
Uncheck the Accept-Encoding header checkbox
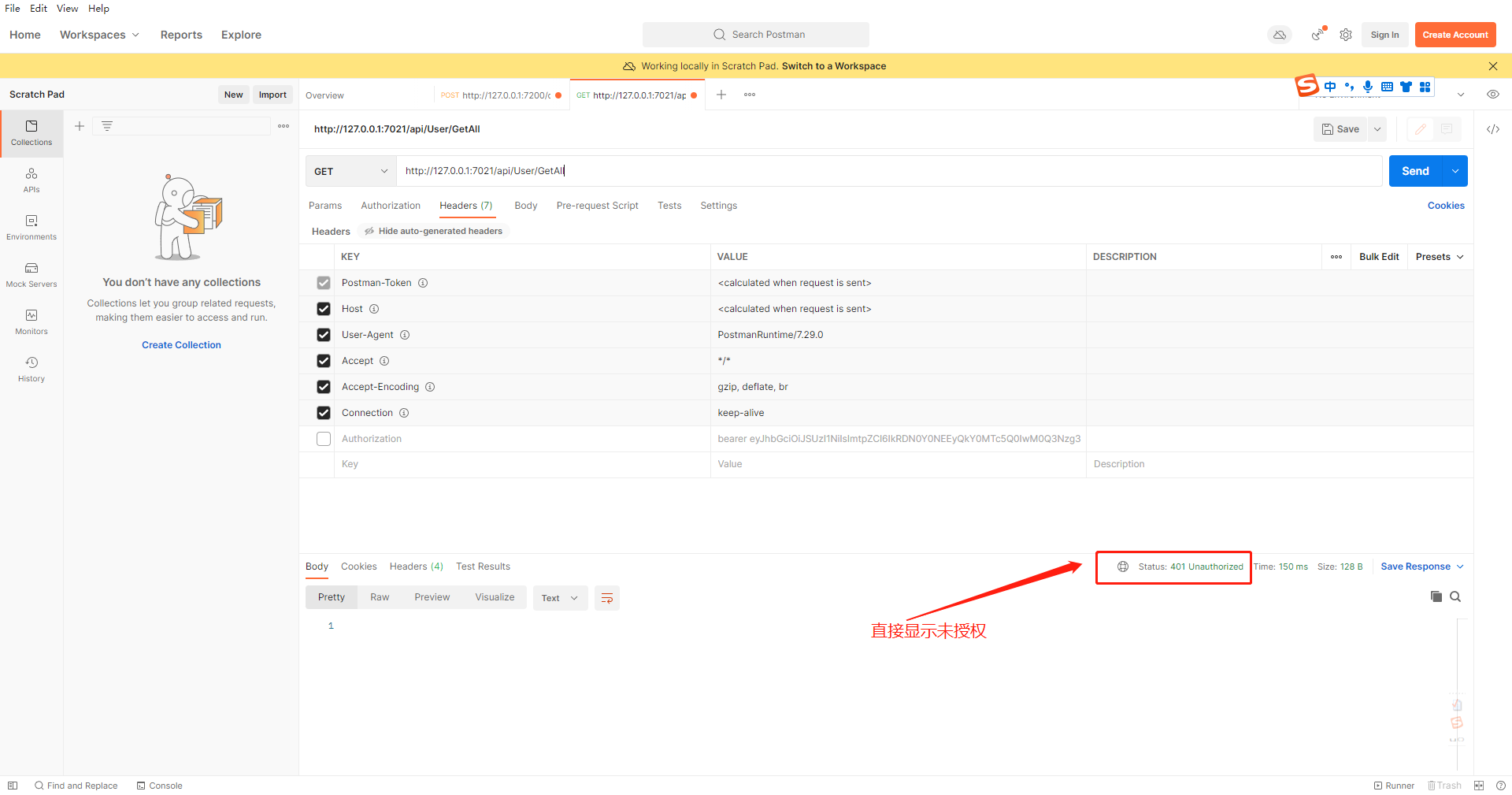(324, 387)
